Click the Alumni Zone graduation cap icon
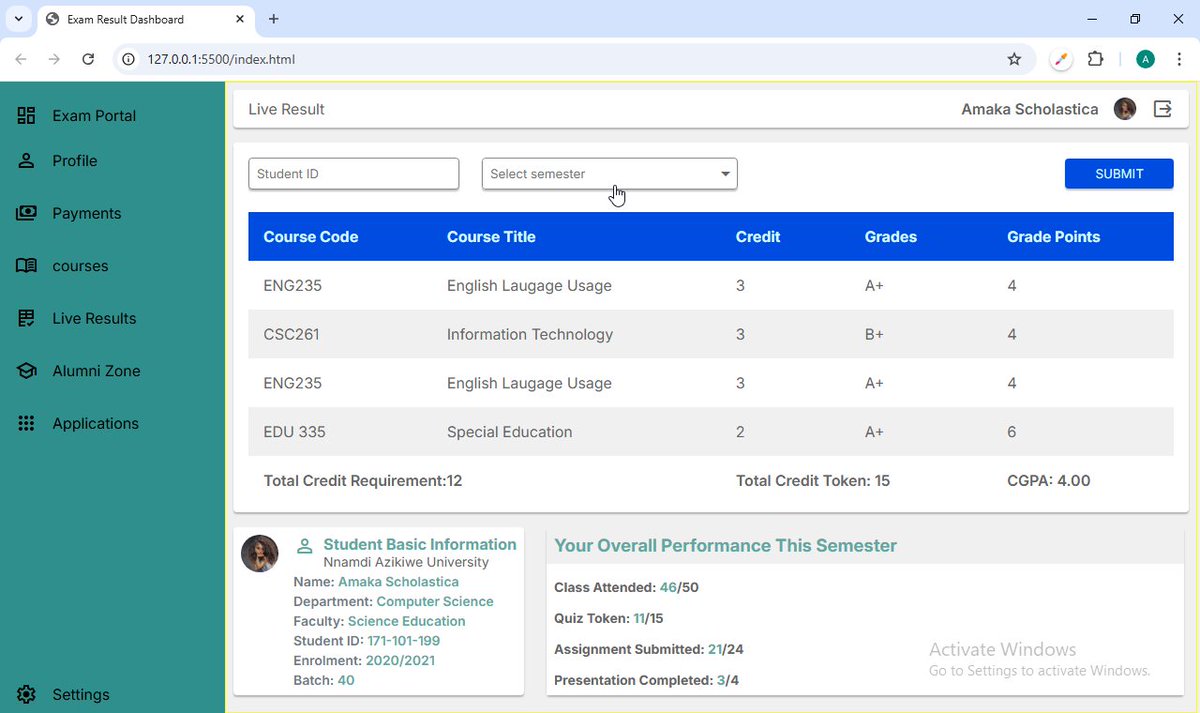Image resolution: width=1200 pixels, height=713 pixels. coord(27,370)
